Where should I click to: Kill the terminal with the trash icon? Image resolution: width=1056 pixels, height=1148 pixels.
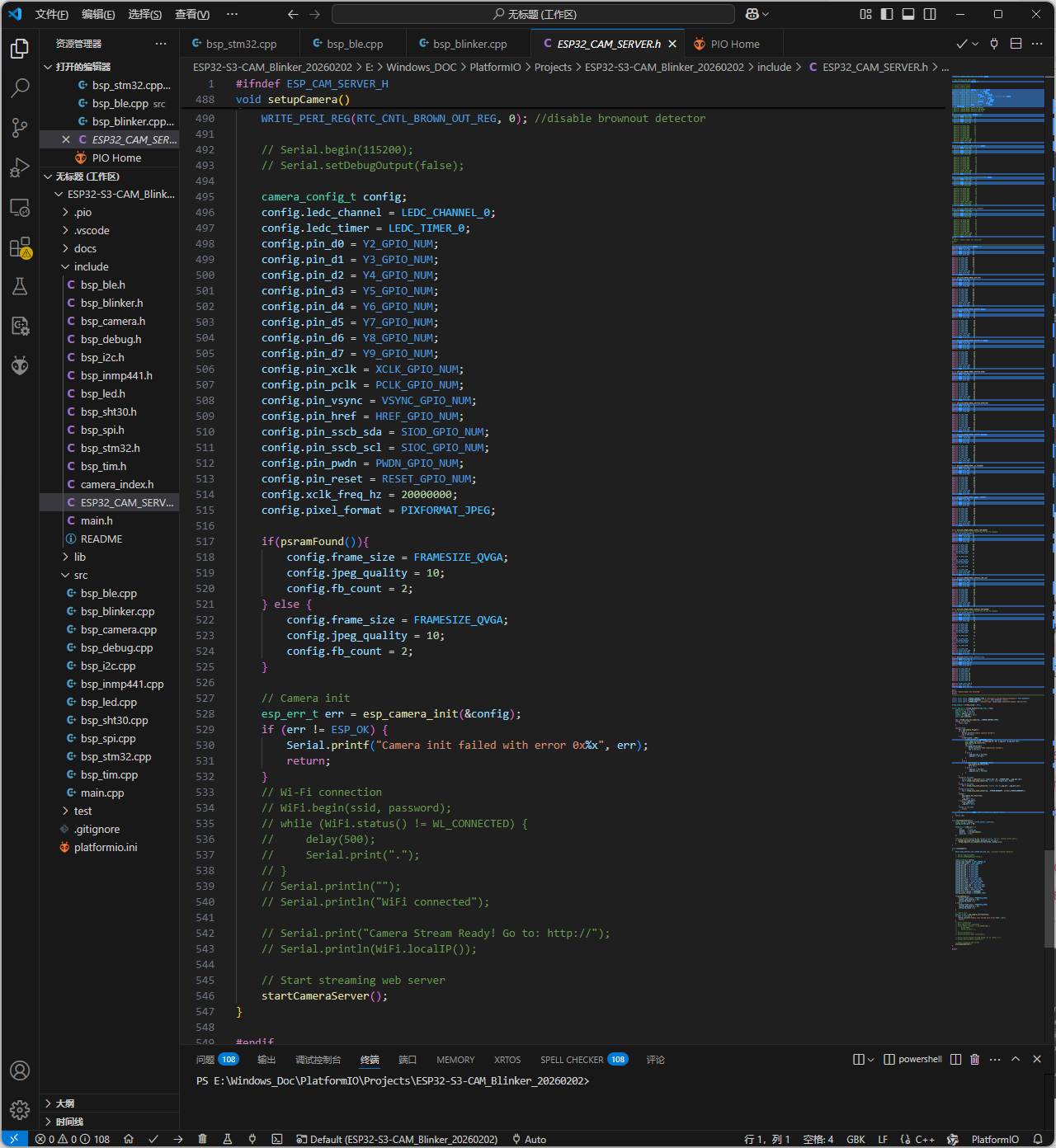click(974, 1059)
